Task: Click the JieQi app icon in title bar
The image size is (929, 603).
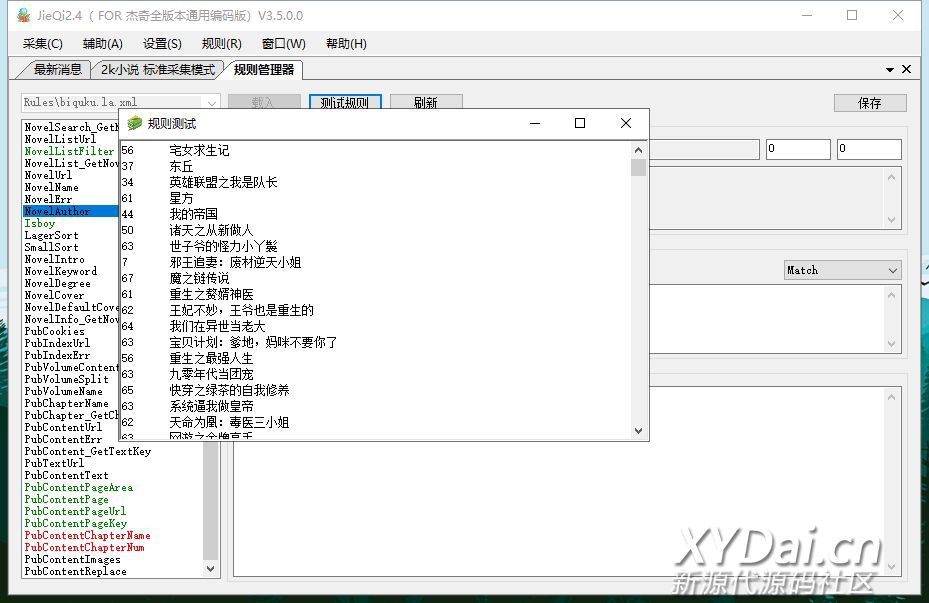Action: [23, 16]
